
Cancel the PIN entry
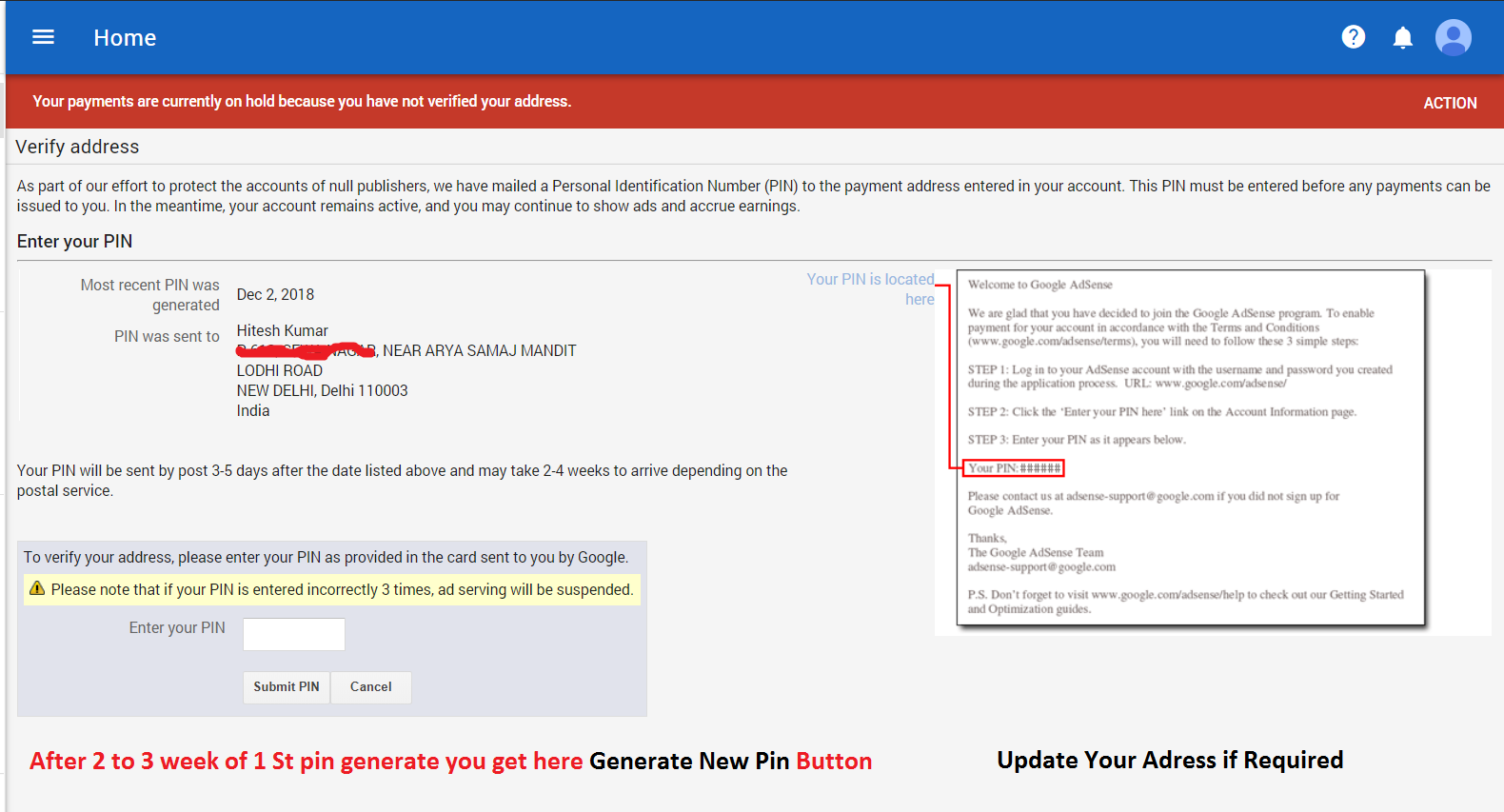click(x=370, y=687)
